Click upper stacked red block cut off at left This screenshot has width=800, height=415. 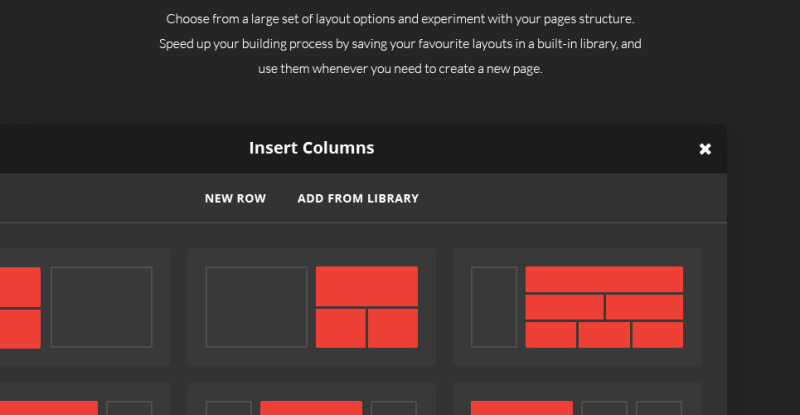point(20,287)
